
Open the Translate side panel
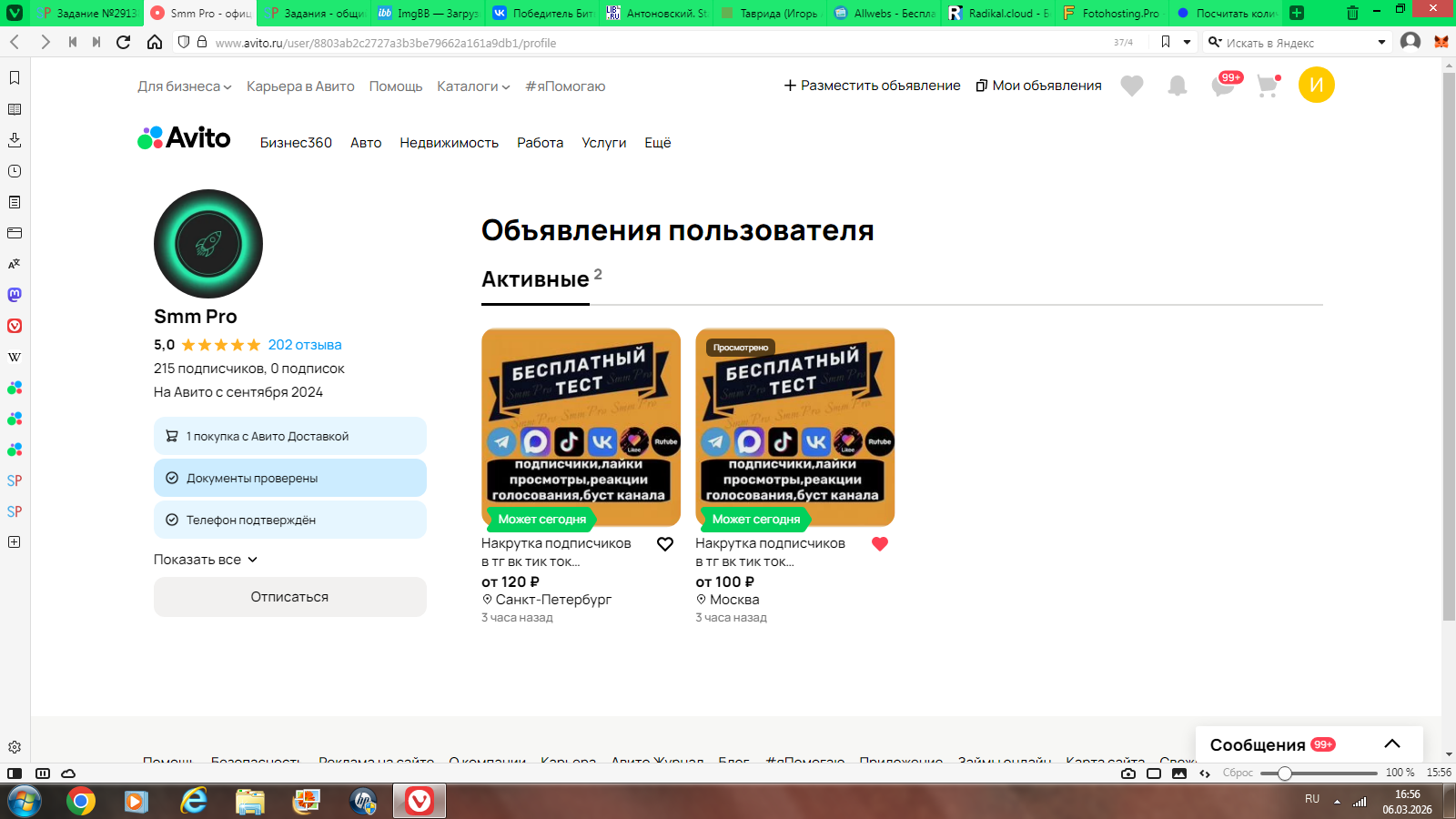(15, 264)
